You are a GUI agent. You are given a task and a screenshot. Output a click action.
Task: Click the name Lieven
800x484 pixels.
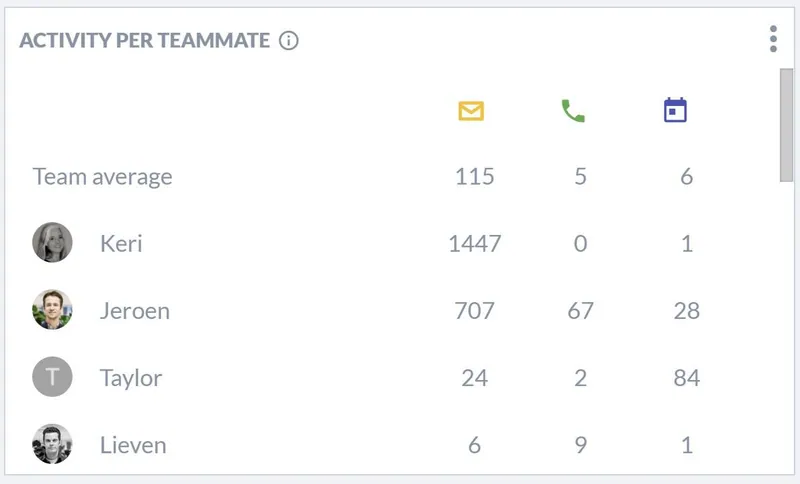tap(133, 445)
